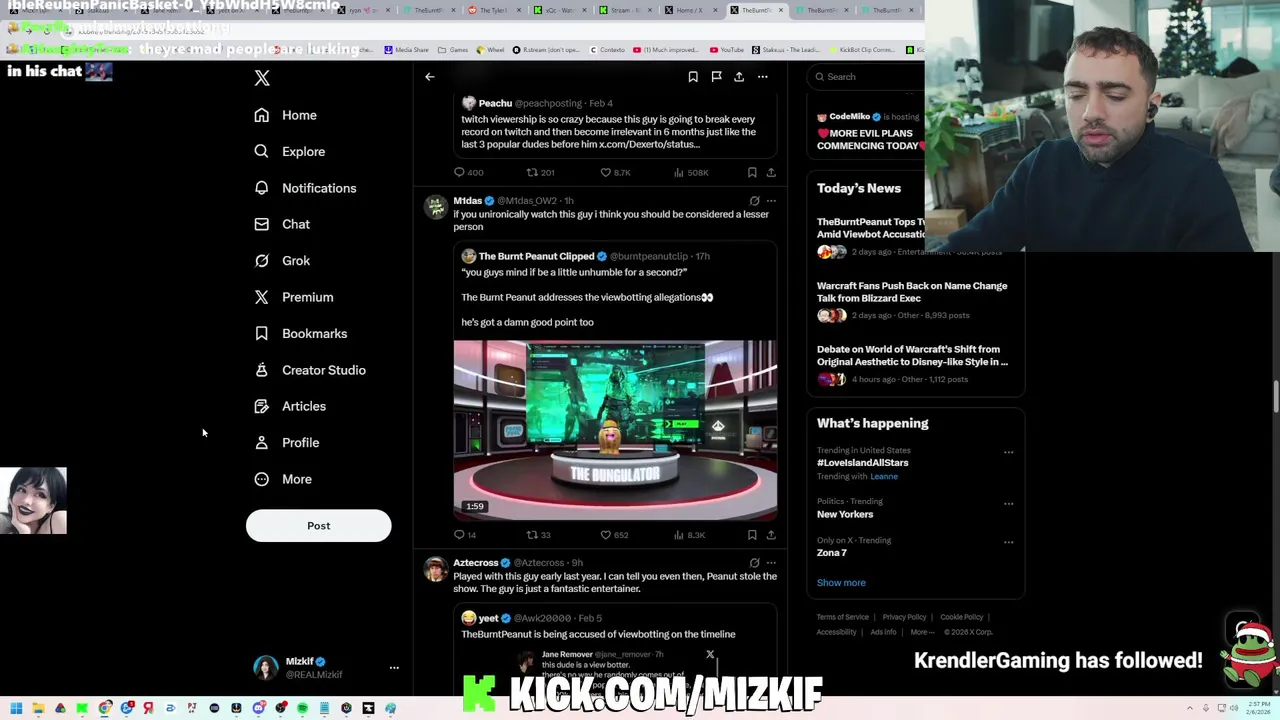The height and width of the screenshot is (720, 1280).
Task: Open Chat in the sidebar
Action: point(282,224)
